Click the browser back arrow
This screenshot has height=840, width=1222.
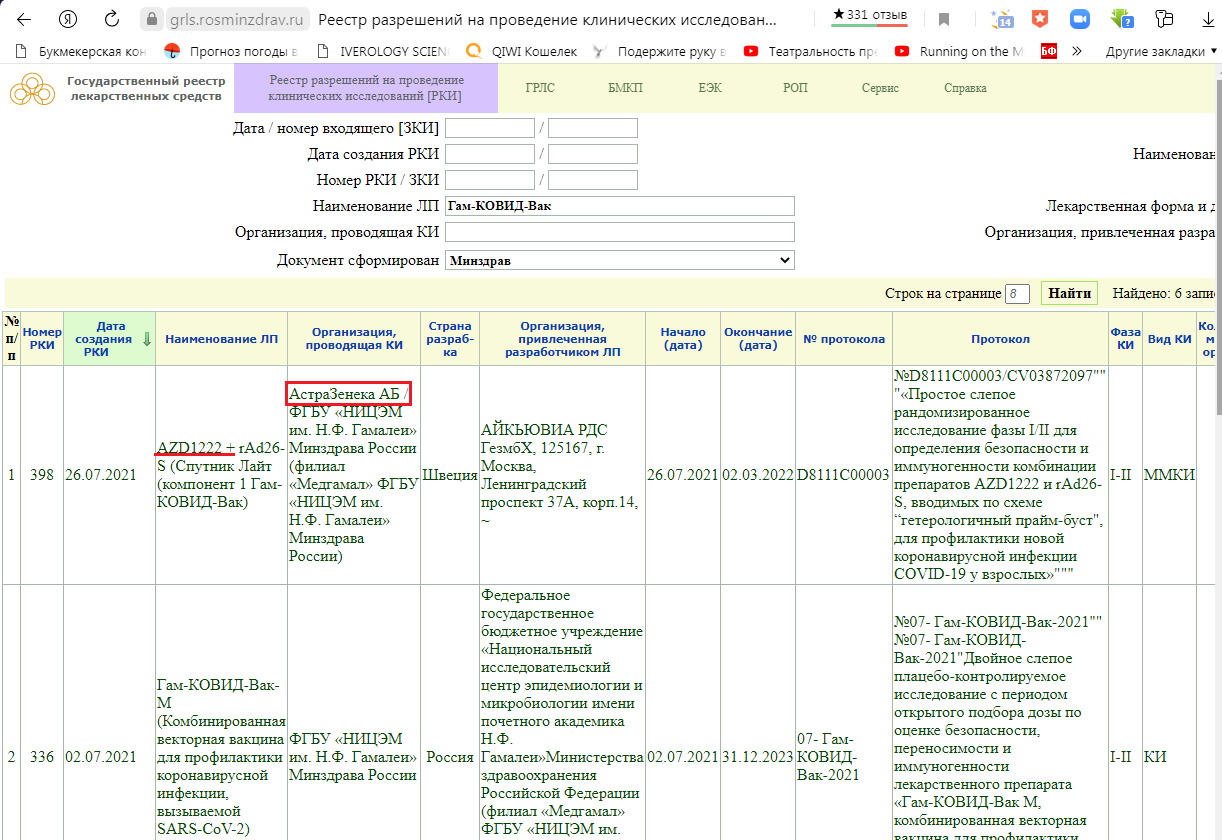[23, 19]
